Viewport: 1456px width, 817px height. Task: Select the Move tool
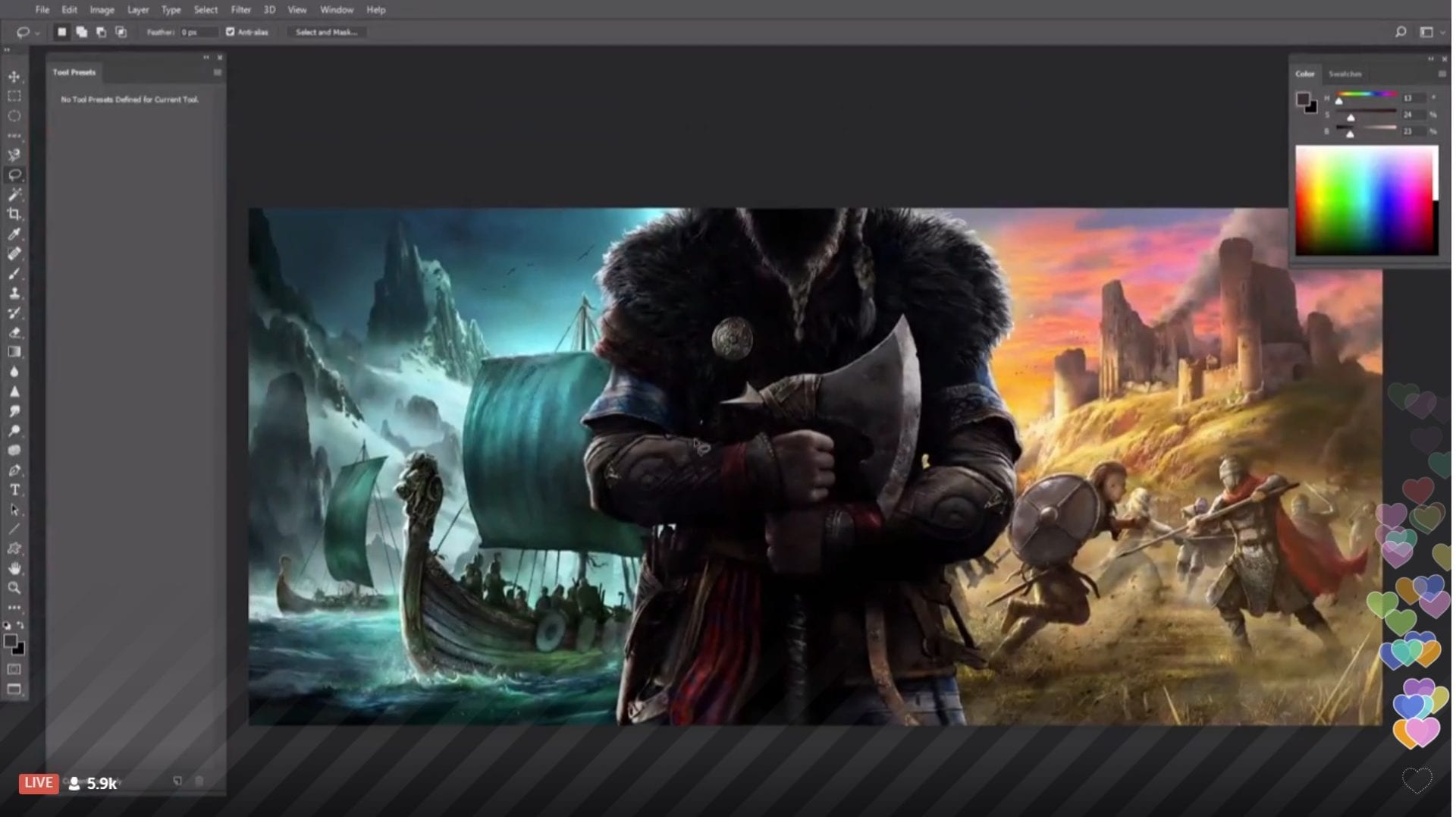[x=14, y=77]
